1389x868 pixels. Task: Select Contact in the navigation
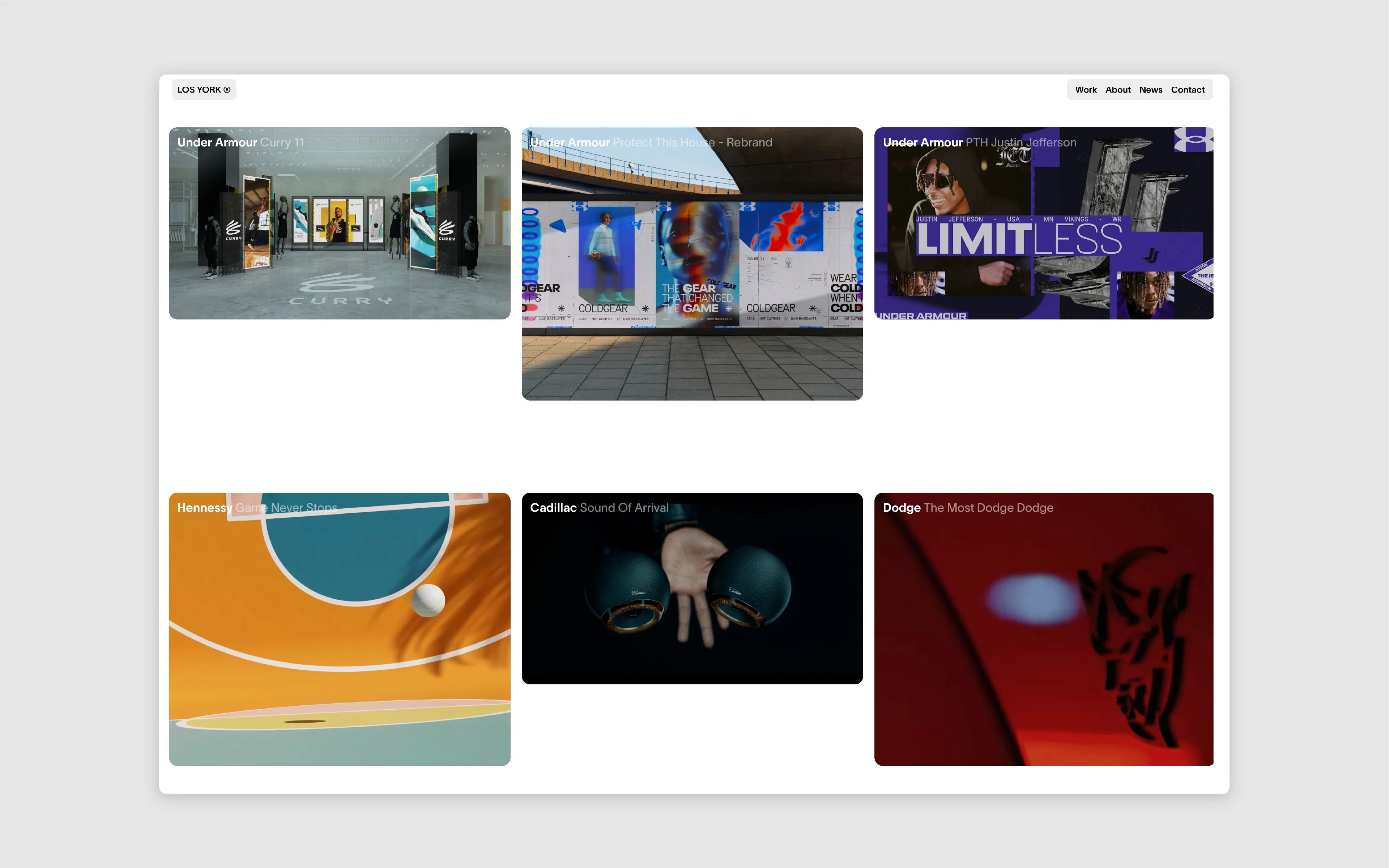[1188, 90]
